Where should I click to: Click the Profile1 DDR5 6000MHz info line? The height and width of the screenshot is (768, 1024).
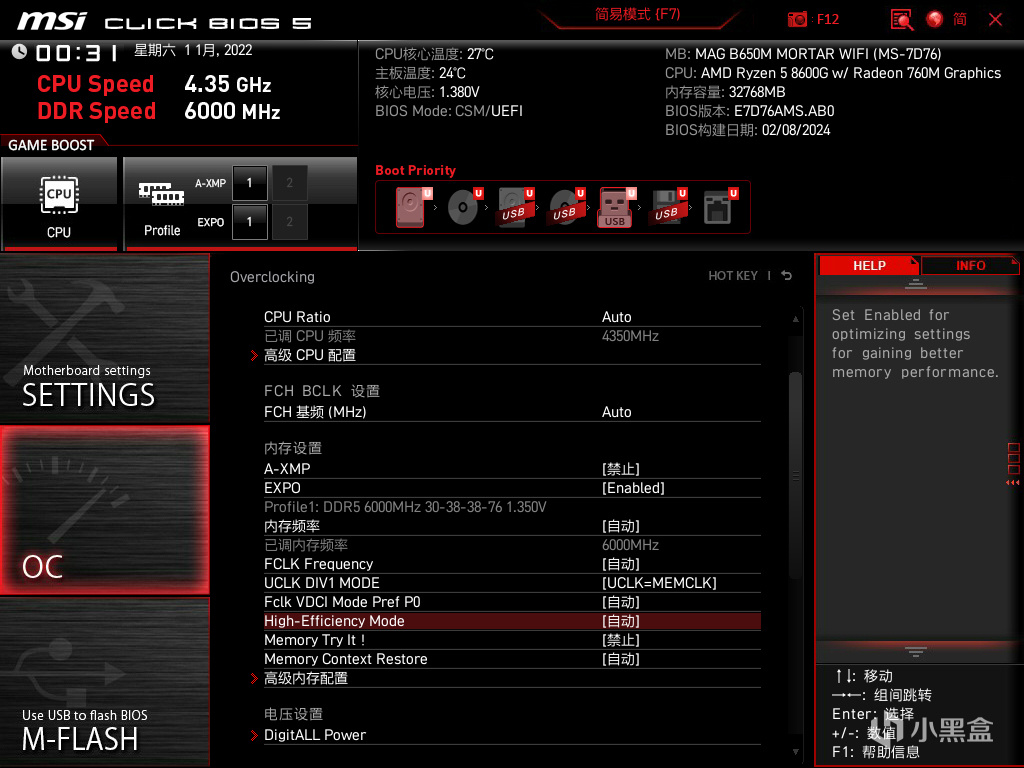click(405, 507)
